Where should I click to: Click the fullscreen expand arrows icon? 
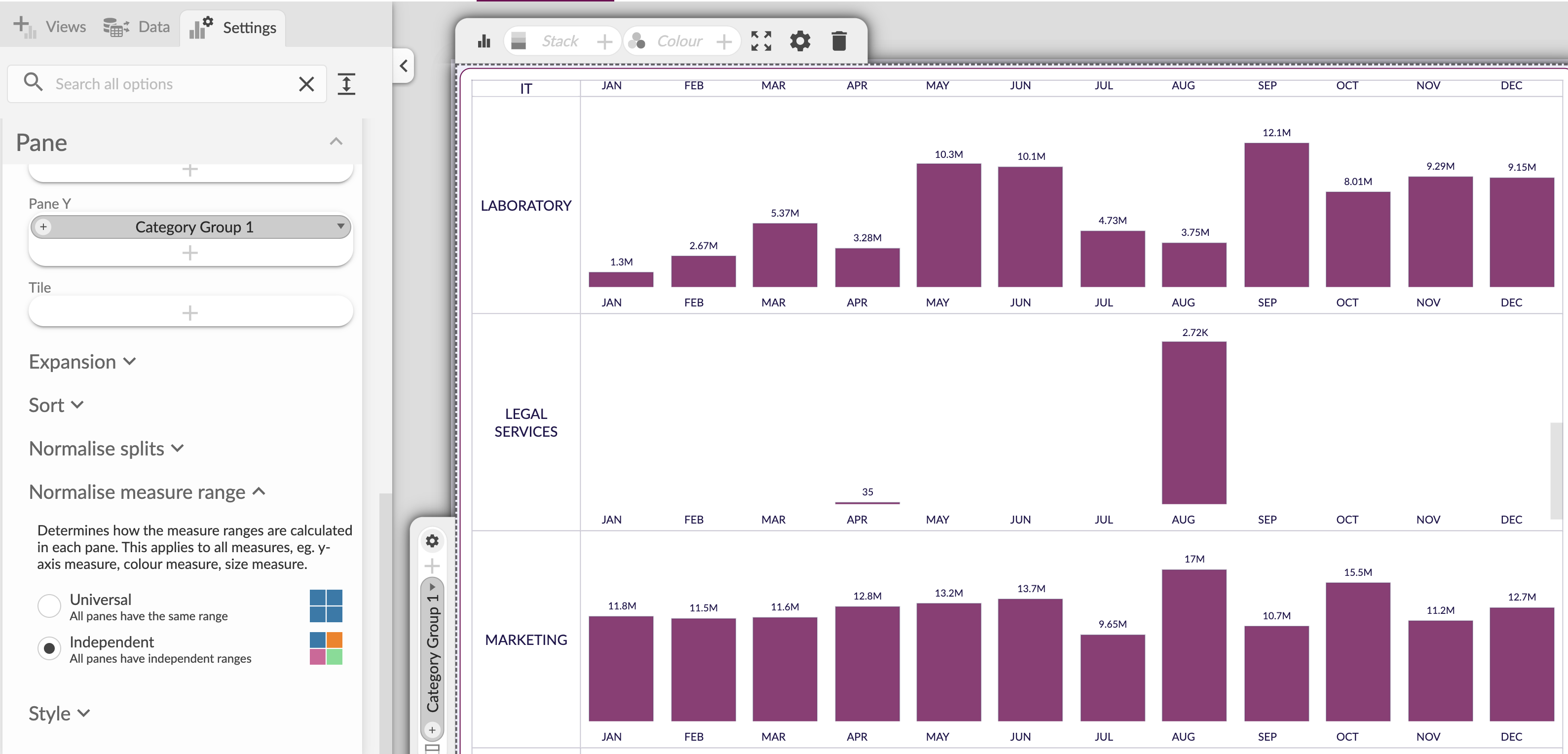(x=761, y=41)
